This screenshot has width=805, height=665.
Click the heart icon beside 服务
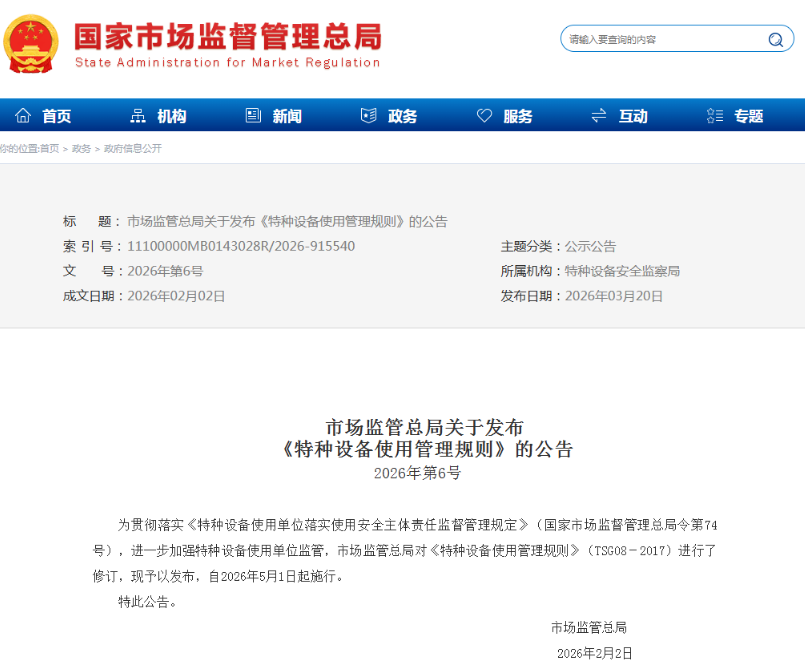(484, 116)
